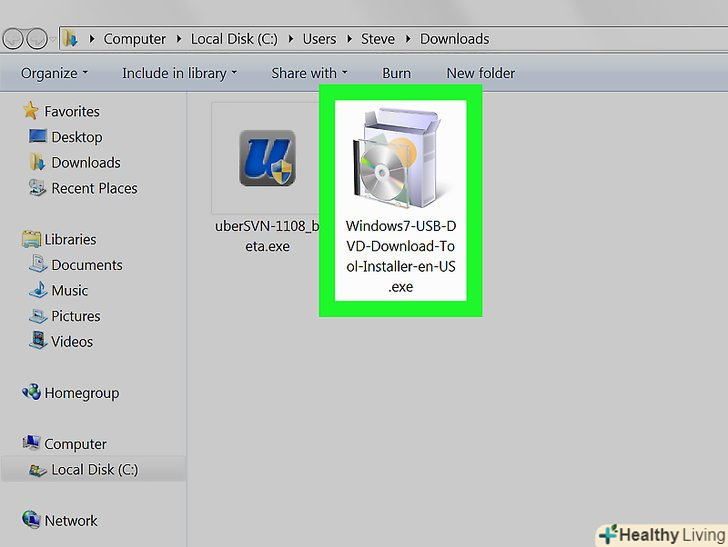This screenshot has width=728, height=547.
Task: Expand the arrow after Users in breadcrumb
Action: [x=349, y=39]
